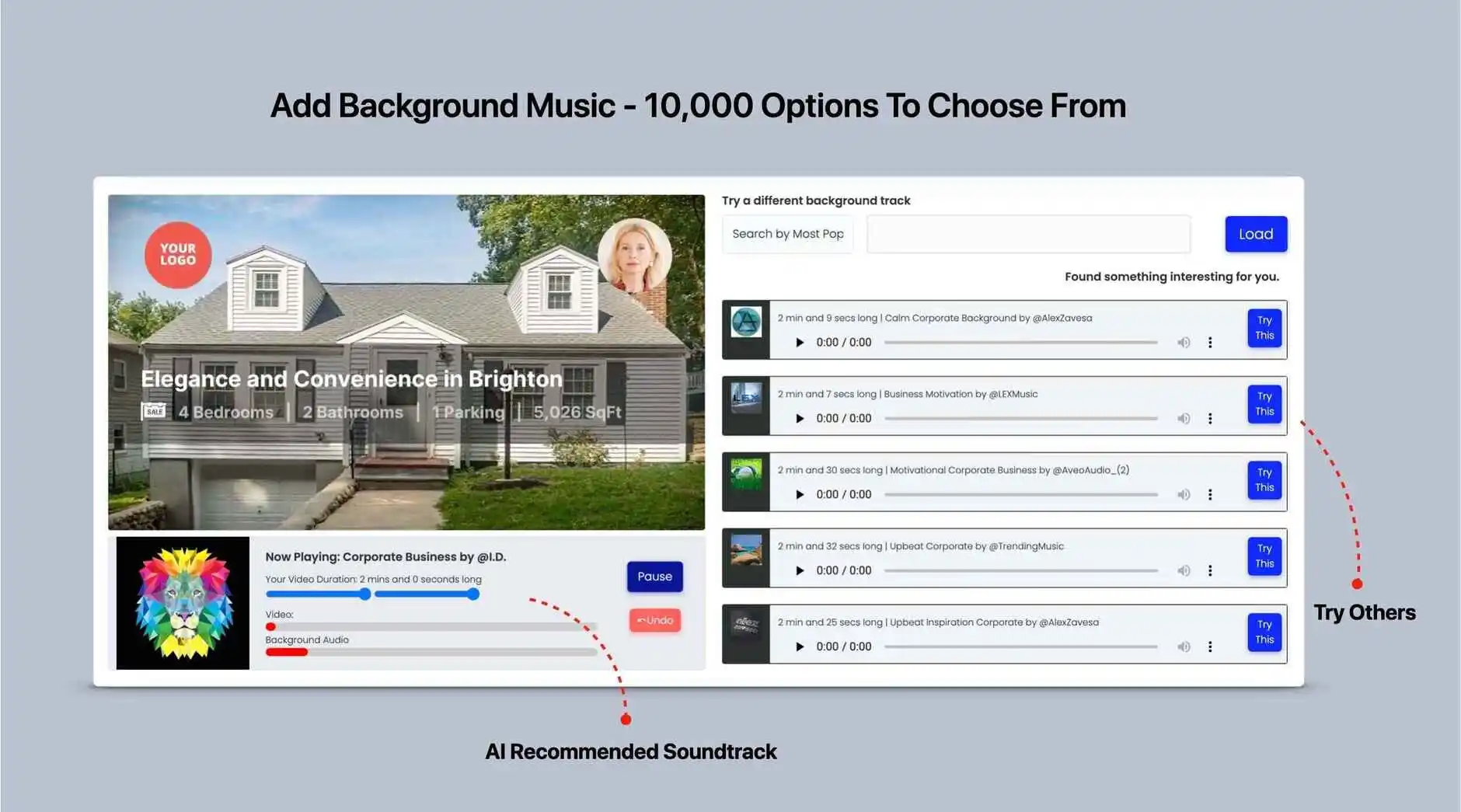
Task: Play the Upbeat Corporate by @TrendingMusic track
Action: tap(799, 570)
